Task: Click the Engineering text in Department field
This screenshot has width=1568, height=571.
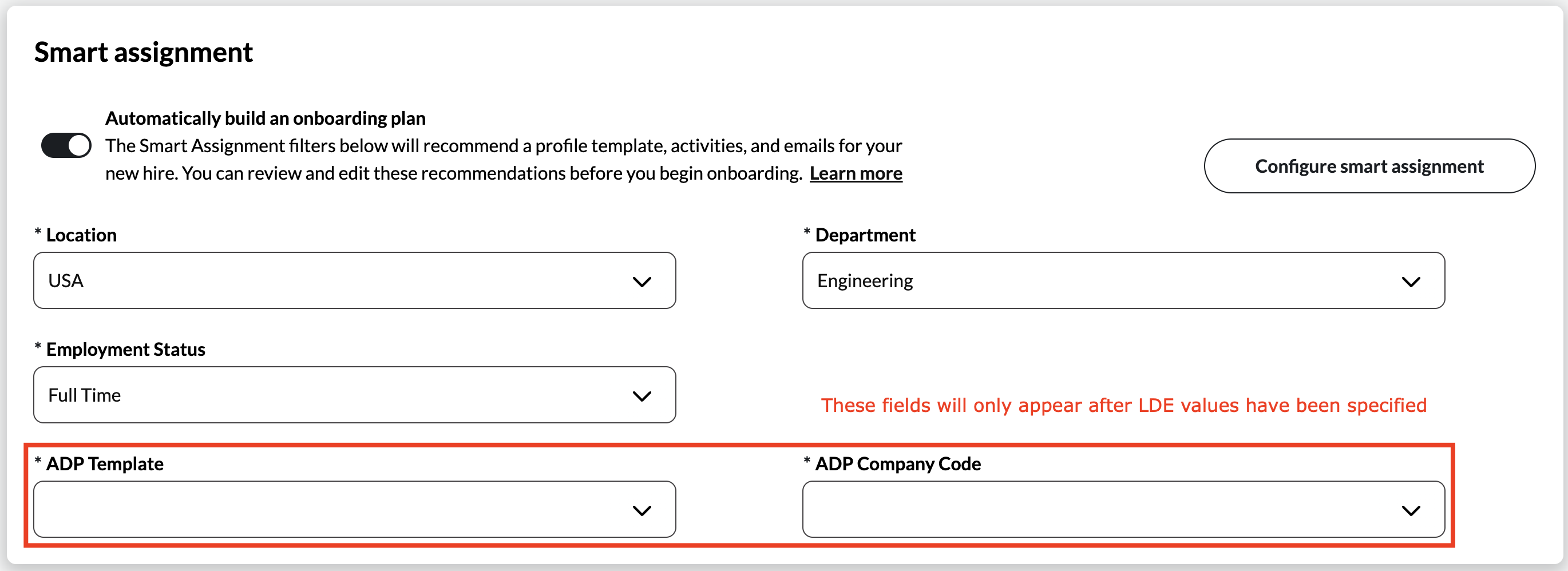Action: (x=865, y=280)
